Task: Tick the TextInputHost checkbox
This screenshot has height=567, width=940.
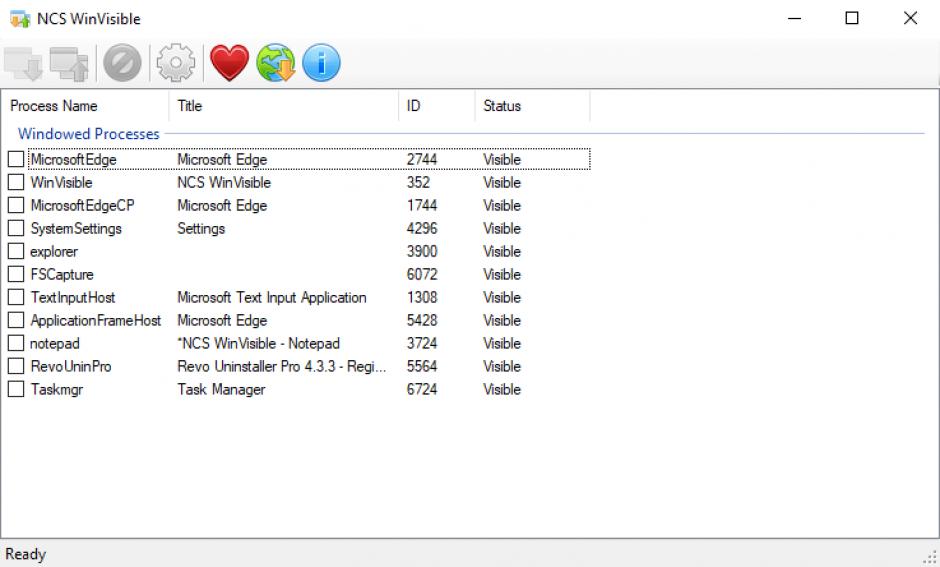Action: [16, 297]
